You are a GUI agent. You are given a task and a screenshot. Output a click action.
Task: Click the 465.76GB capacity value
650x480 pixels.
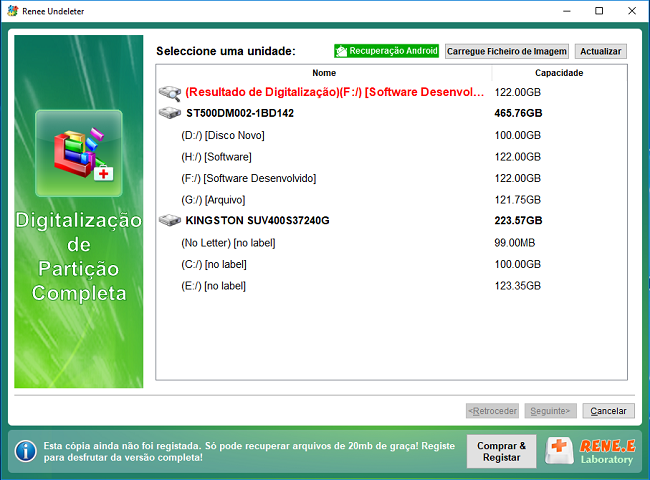[x=518, y=113]
